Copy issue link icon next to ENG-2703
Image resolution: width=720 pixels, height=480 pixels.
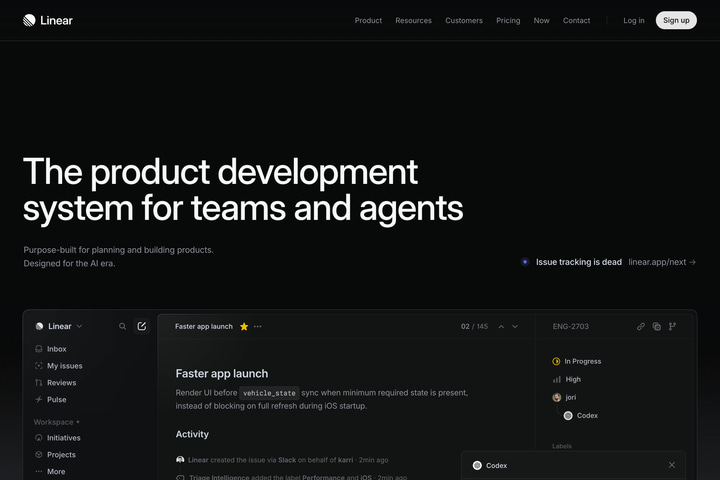641,326
